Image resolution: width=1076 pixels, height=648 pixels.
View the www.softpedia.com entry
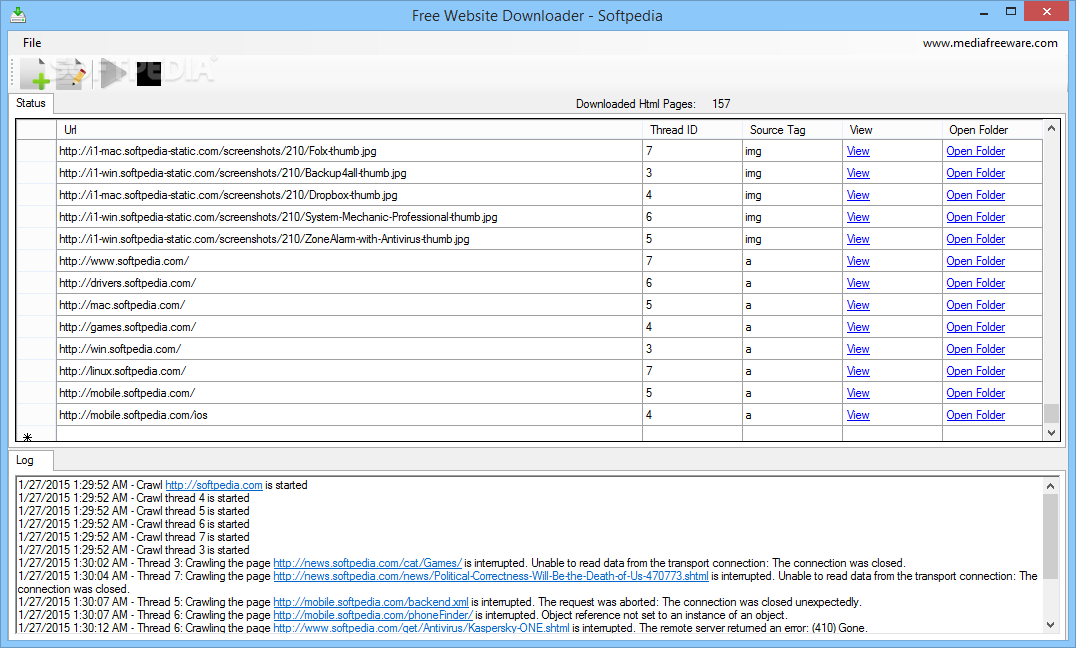[x=858, y=261]
